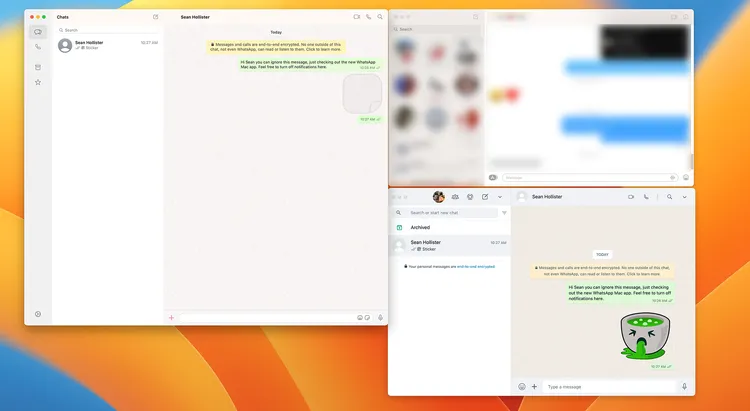
Task: Click 'Search or start new chat' field
Action: tap(450, 213)
